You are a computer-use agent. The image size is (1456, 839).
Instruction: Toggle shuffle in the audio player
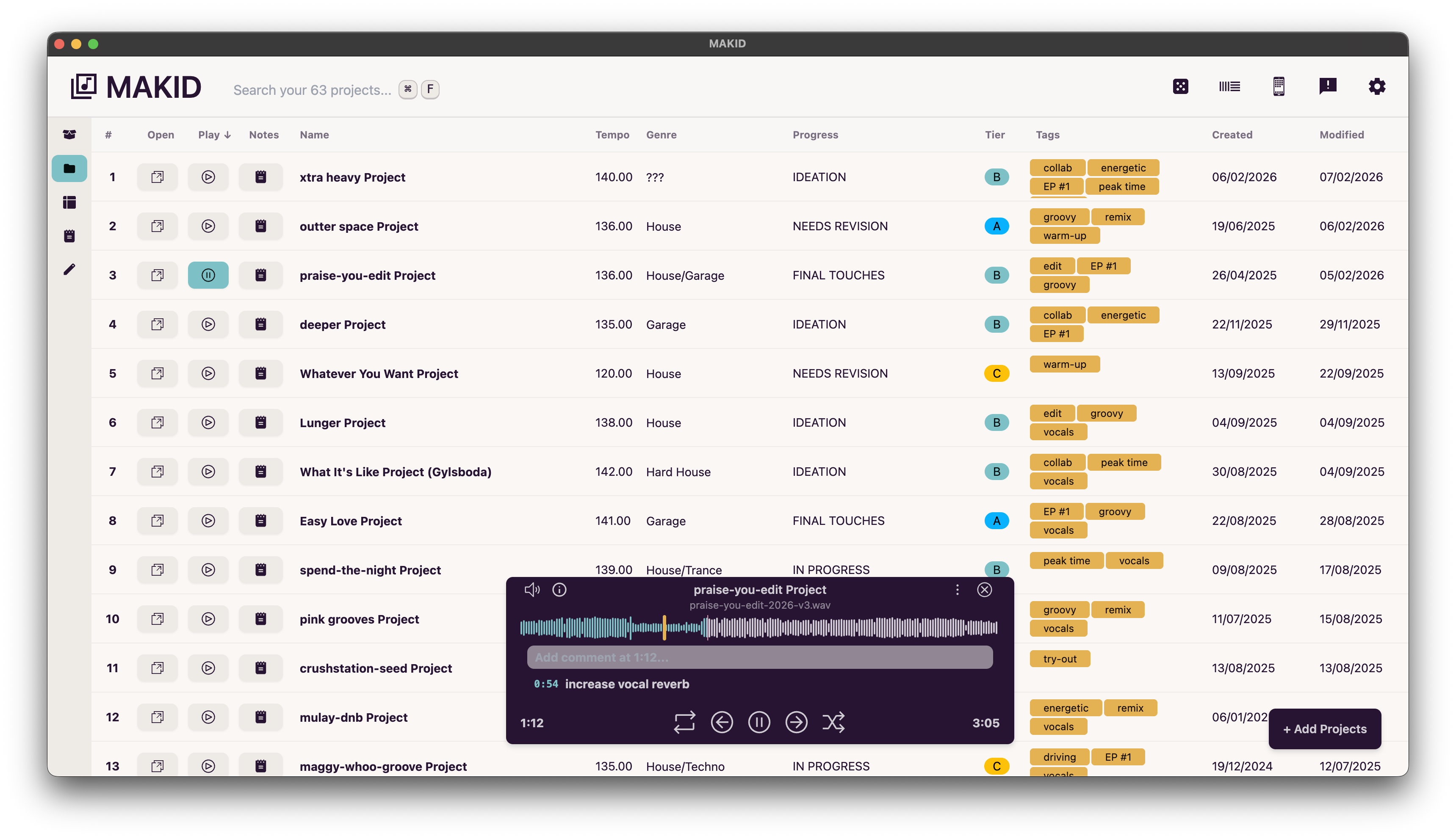(833, 722)
